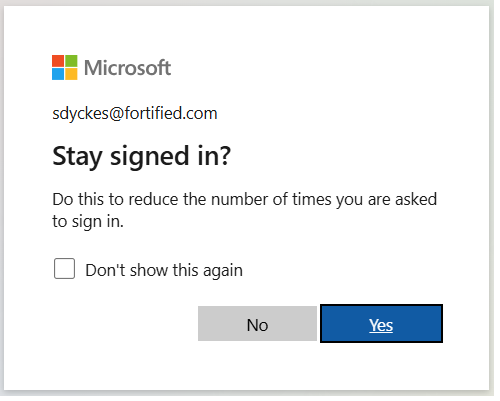Click the Microsoft wordmark text

tap(127, 68)
